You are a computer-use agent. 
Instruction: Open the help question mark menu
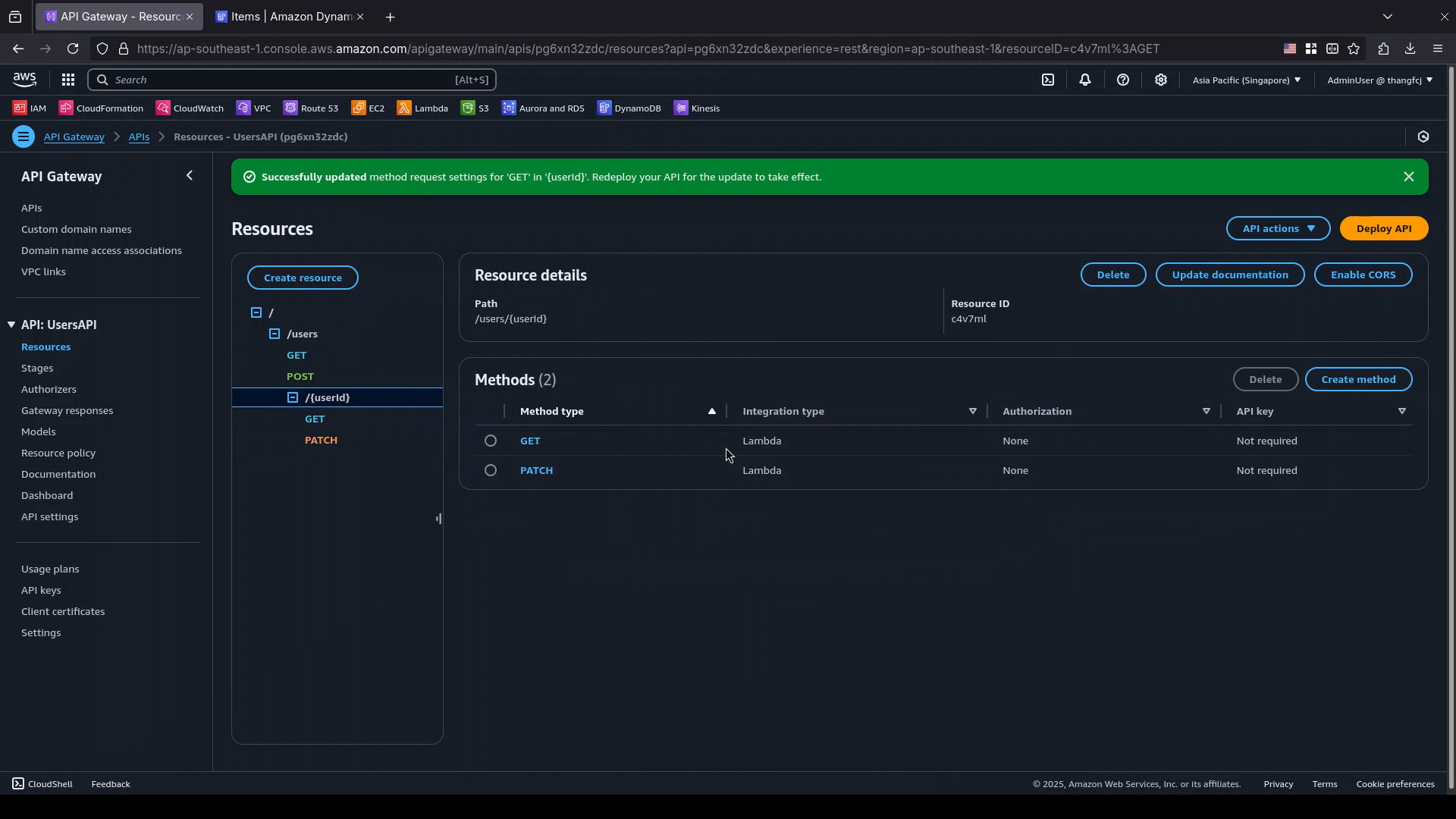coord(1123,80)
